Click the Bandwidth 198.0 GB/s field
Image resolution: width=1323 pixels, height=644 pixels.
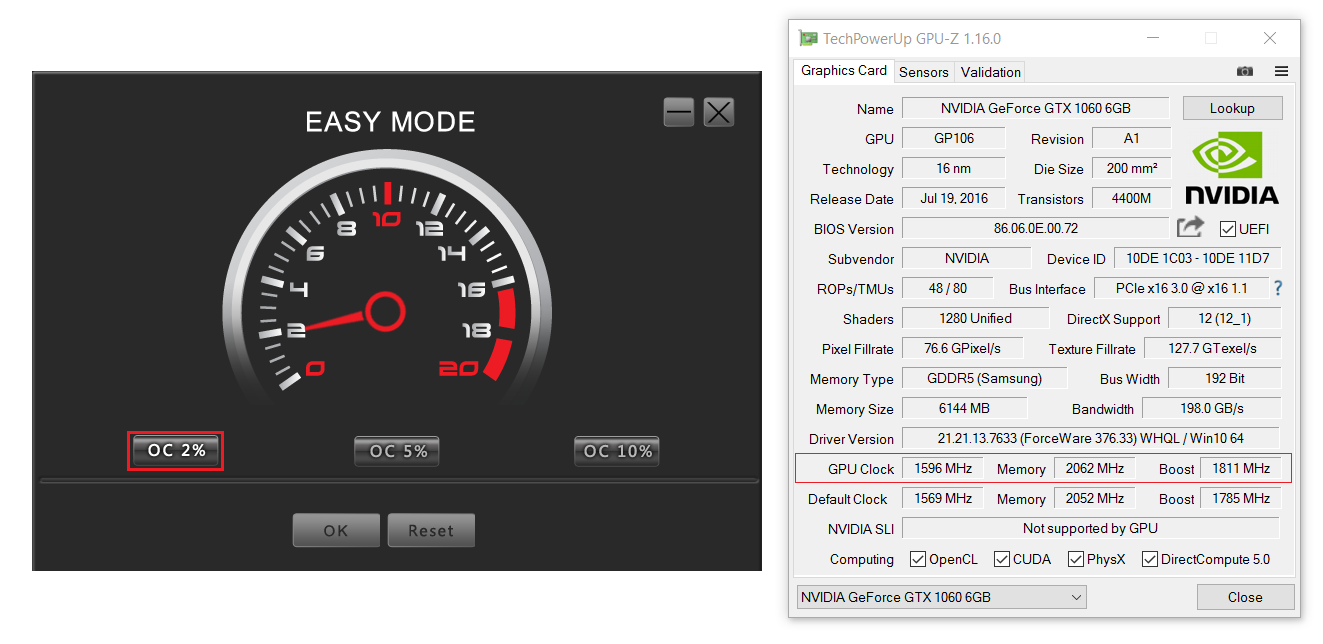1212,408
